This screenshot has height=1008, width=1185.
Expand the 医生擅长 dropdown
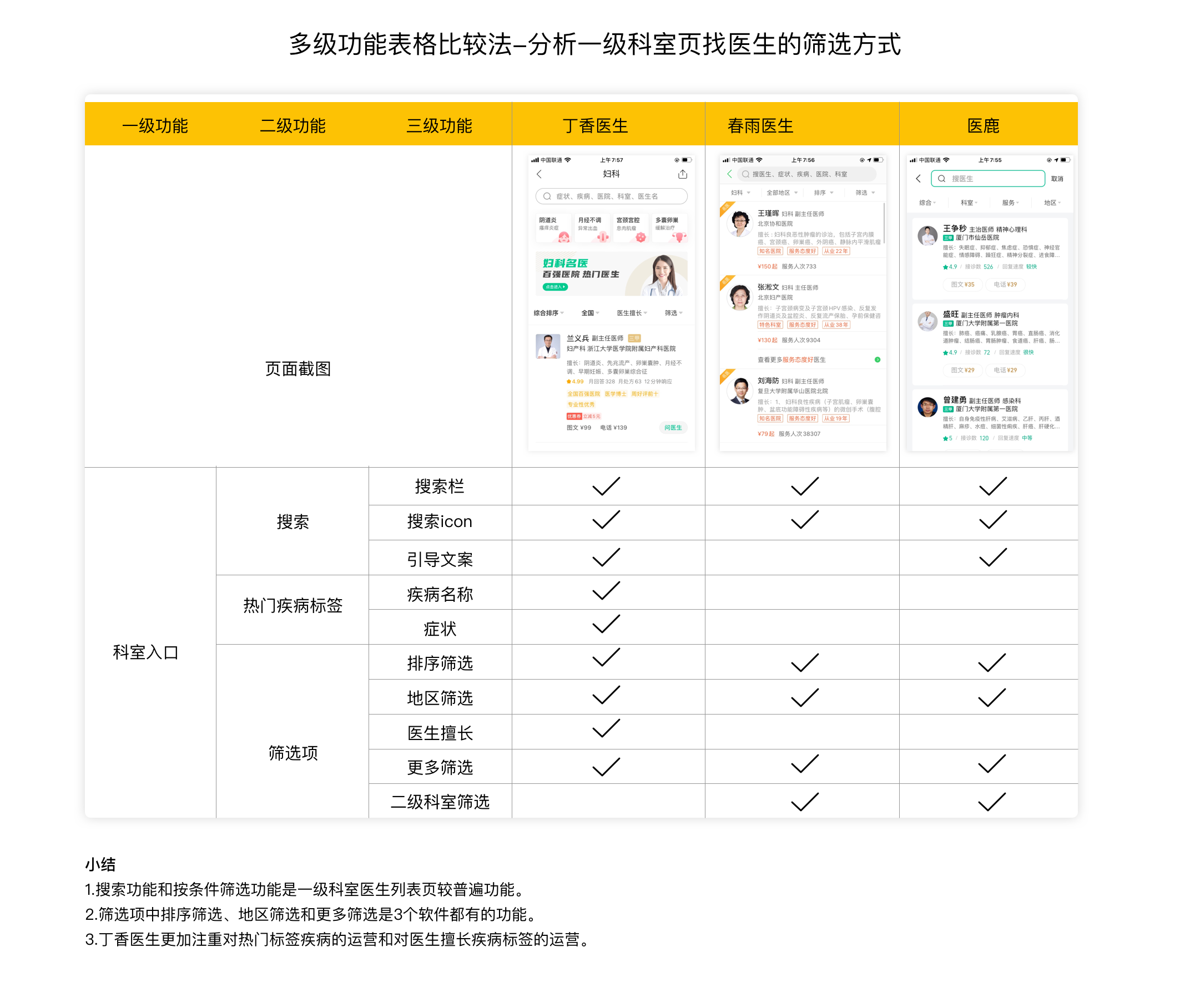coord(632,312)
